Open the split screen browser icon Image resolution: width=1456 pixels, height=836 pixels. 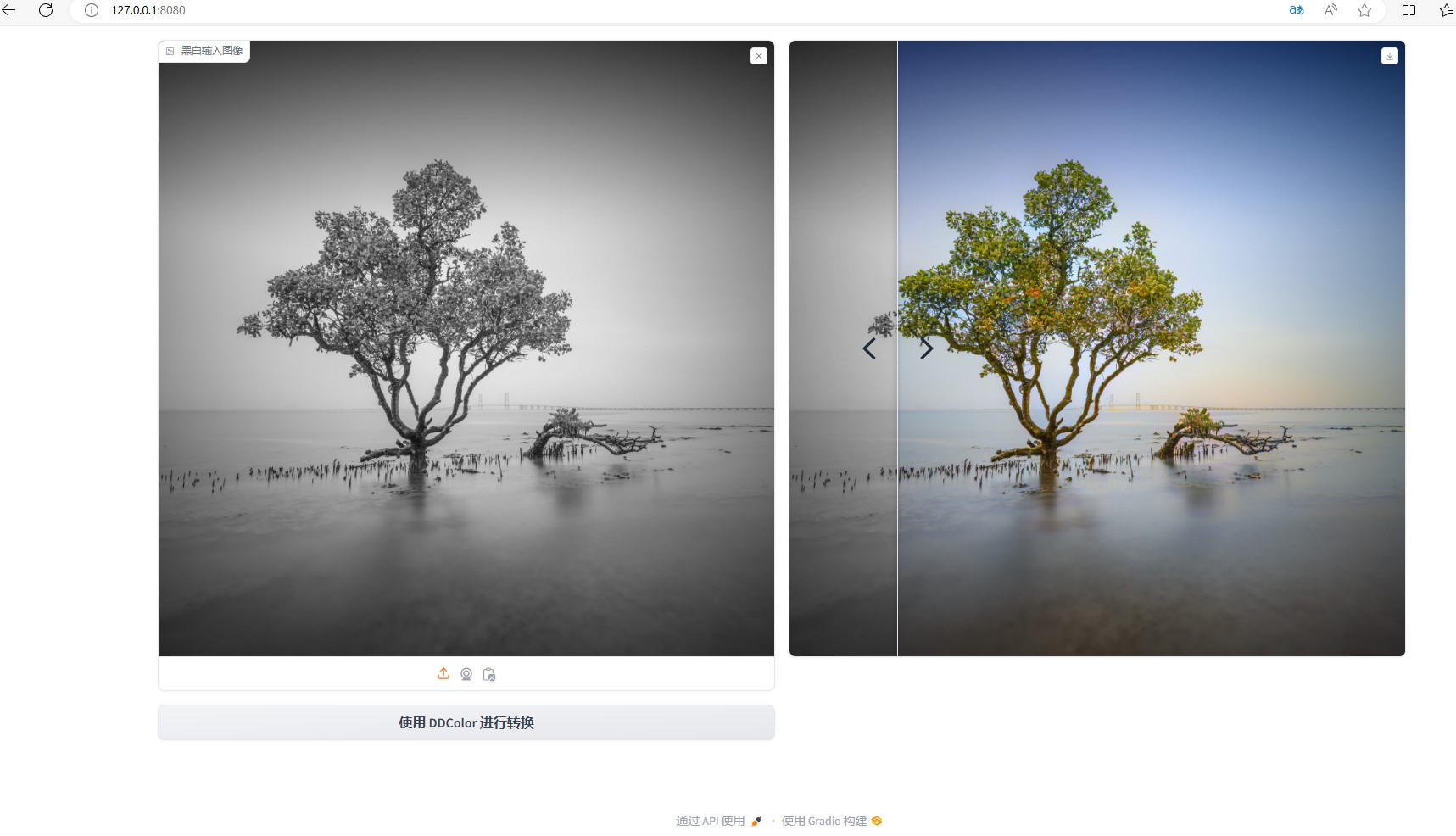[x=1409, y=10]
